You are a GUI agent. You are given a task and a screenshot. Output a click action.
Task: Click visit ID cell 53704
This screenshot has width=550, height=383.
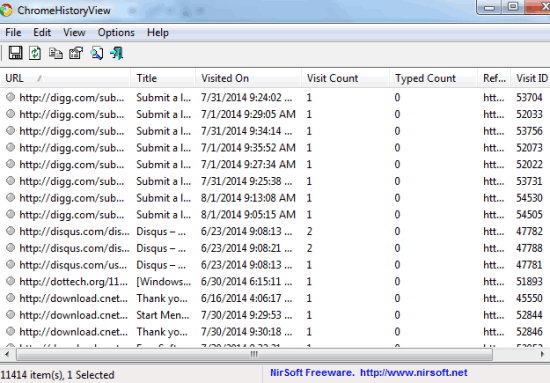pyautogui.click(x=529, y=97)
